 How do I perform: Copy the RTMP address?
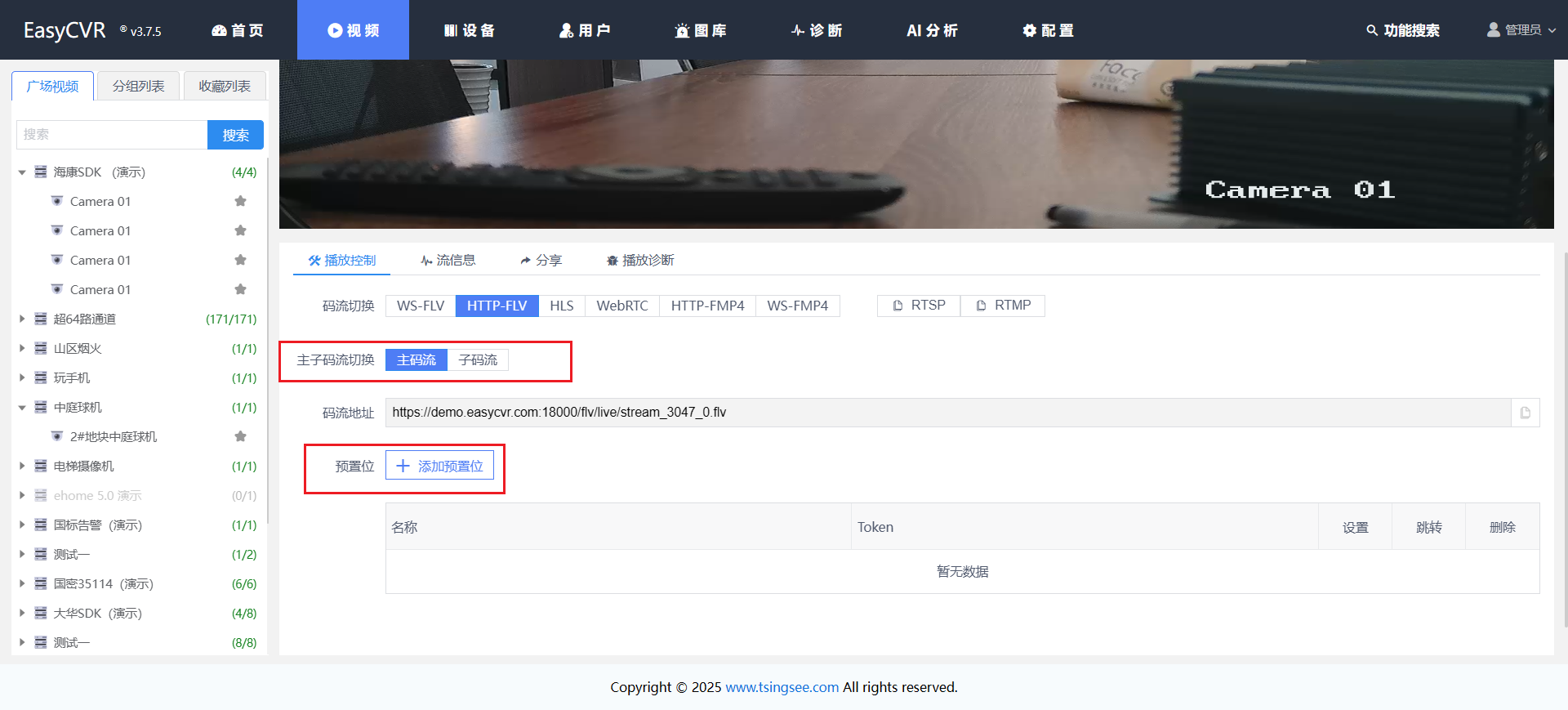pyautogui.click(x=1003, y=306)
